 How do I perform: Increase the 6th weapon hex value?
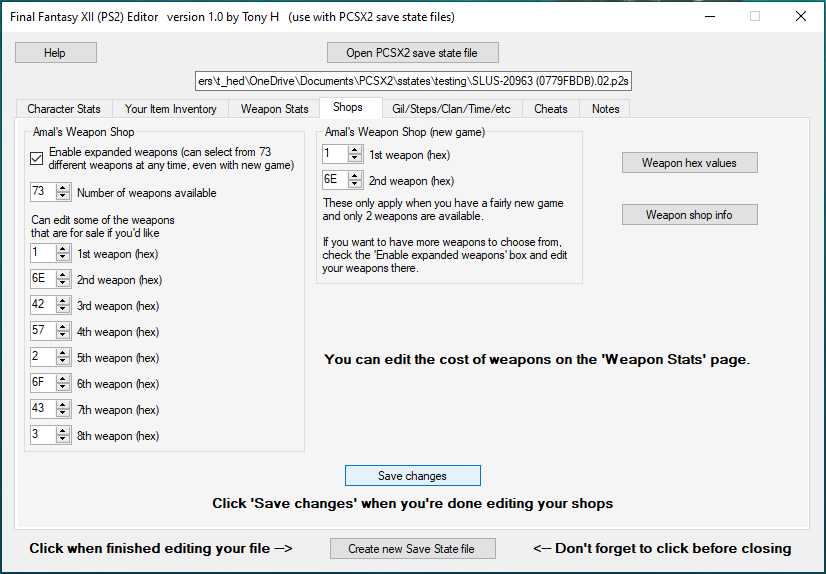tap(63, 379)
